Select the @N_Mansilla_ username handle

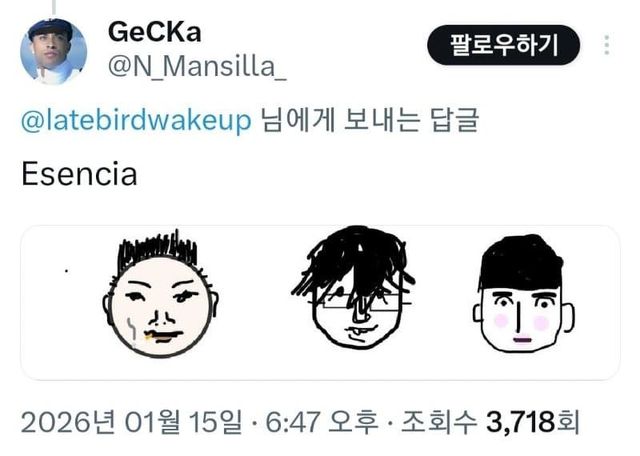197,66
